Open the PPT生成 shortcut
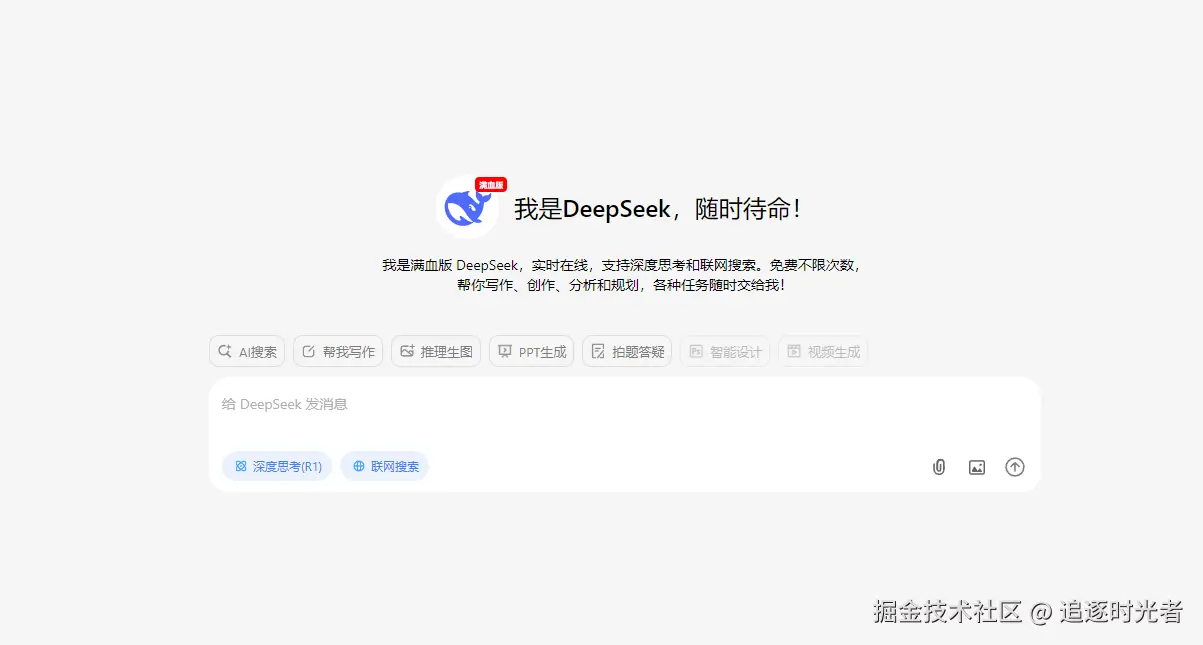Screen dimensions: 1203x645 point(532,351)
